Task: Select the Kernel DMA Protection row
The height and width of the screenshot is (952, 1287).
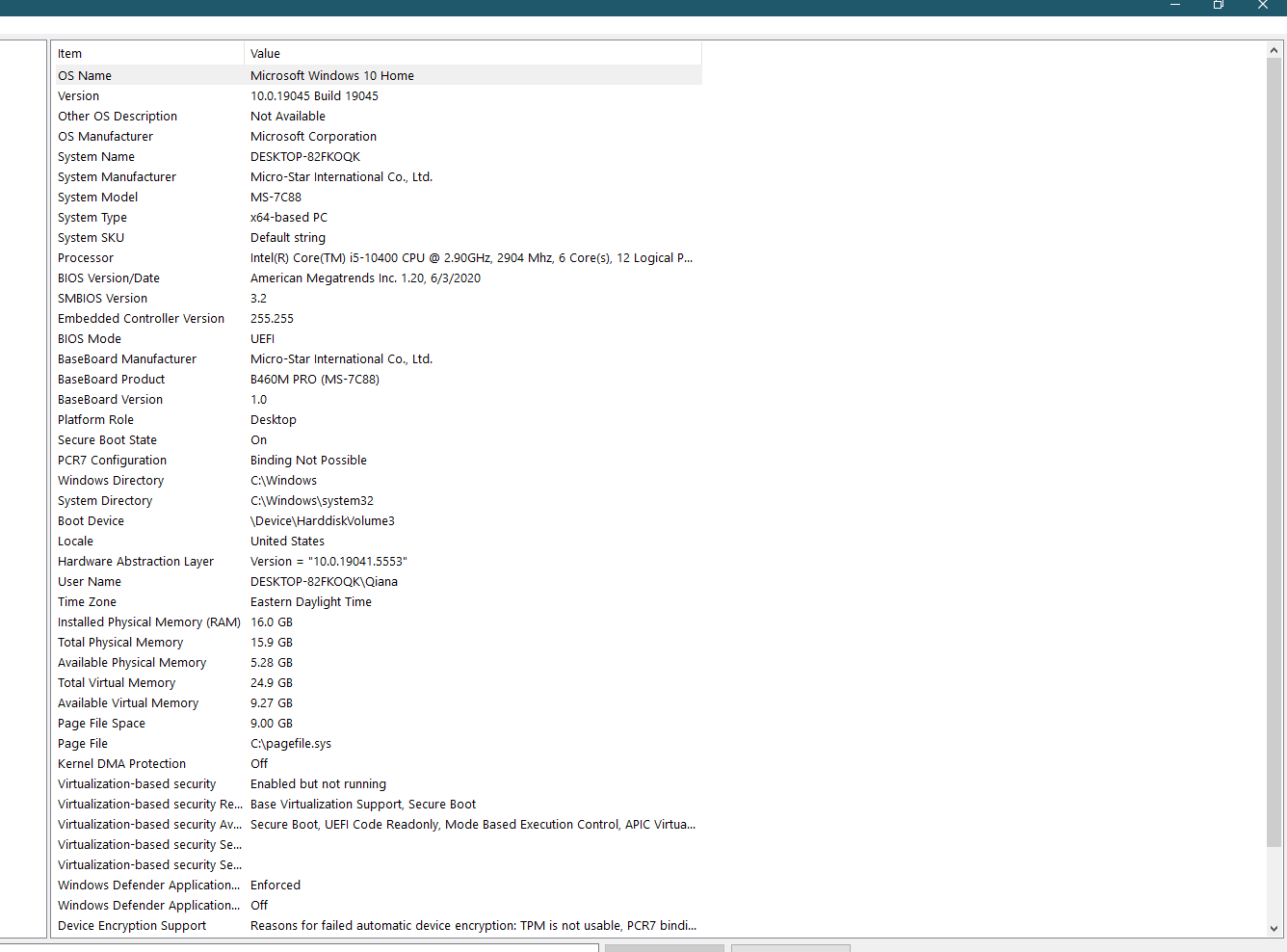Action: click(377, 763)
